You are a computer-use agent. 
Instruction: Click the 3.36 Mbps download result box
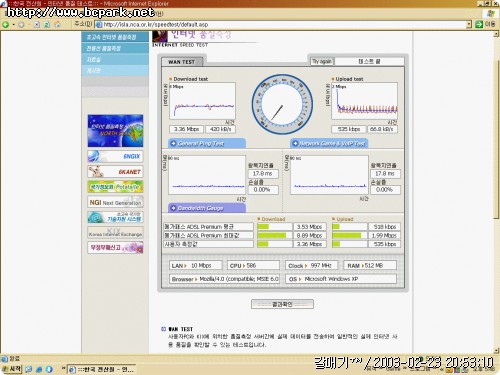tap(186, 129)
